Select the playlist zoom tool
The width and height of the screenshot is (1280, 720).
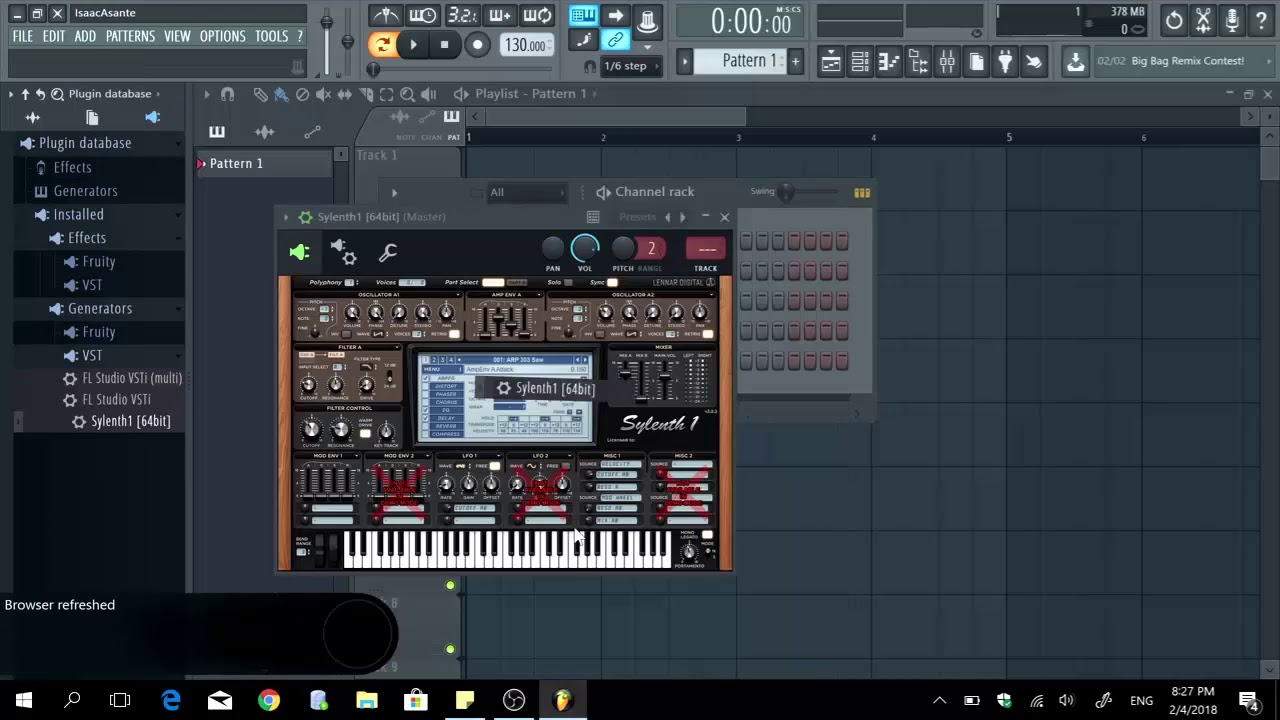click(x=407, y=94)
